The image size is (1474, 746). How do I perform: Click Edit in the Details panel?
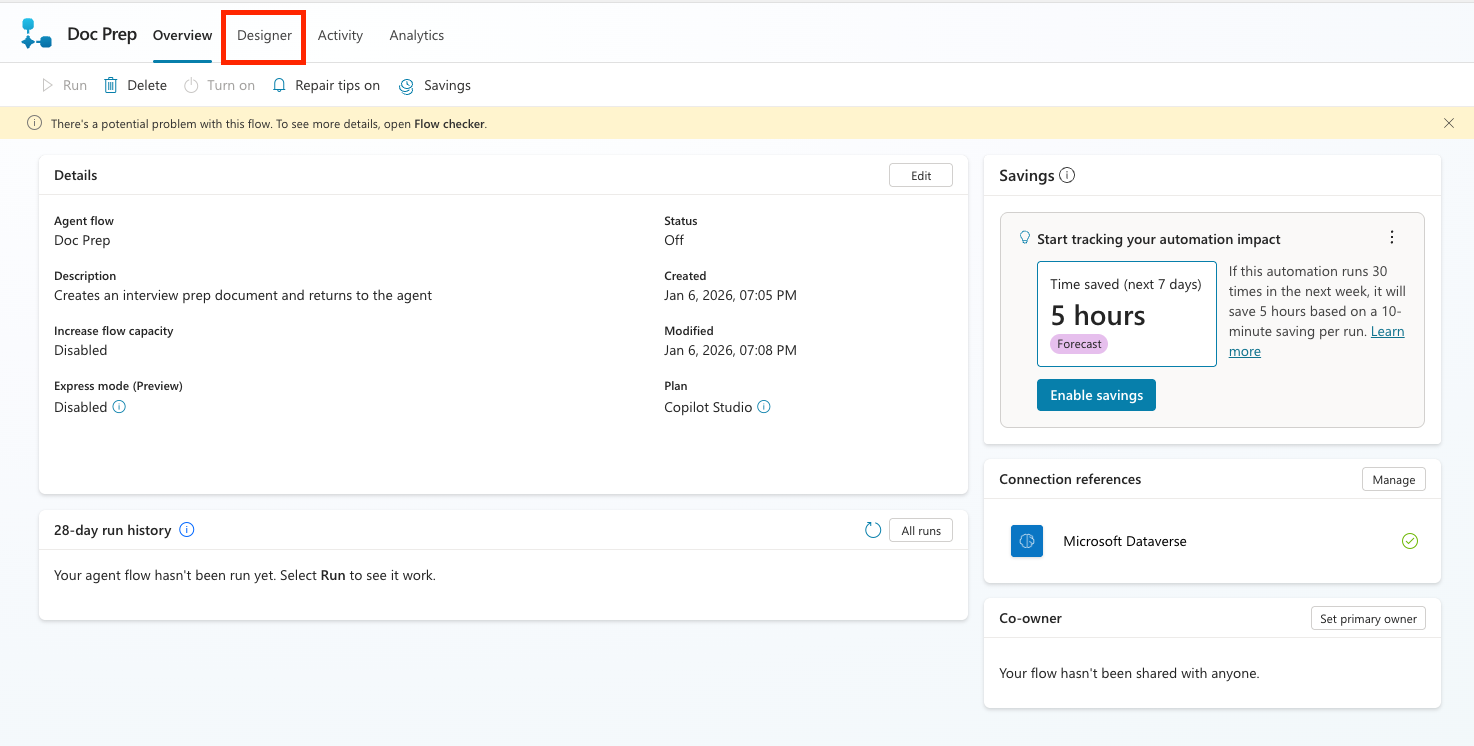point(920,176)
